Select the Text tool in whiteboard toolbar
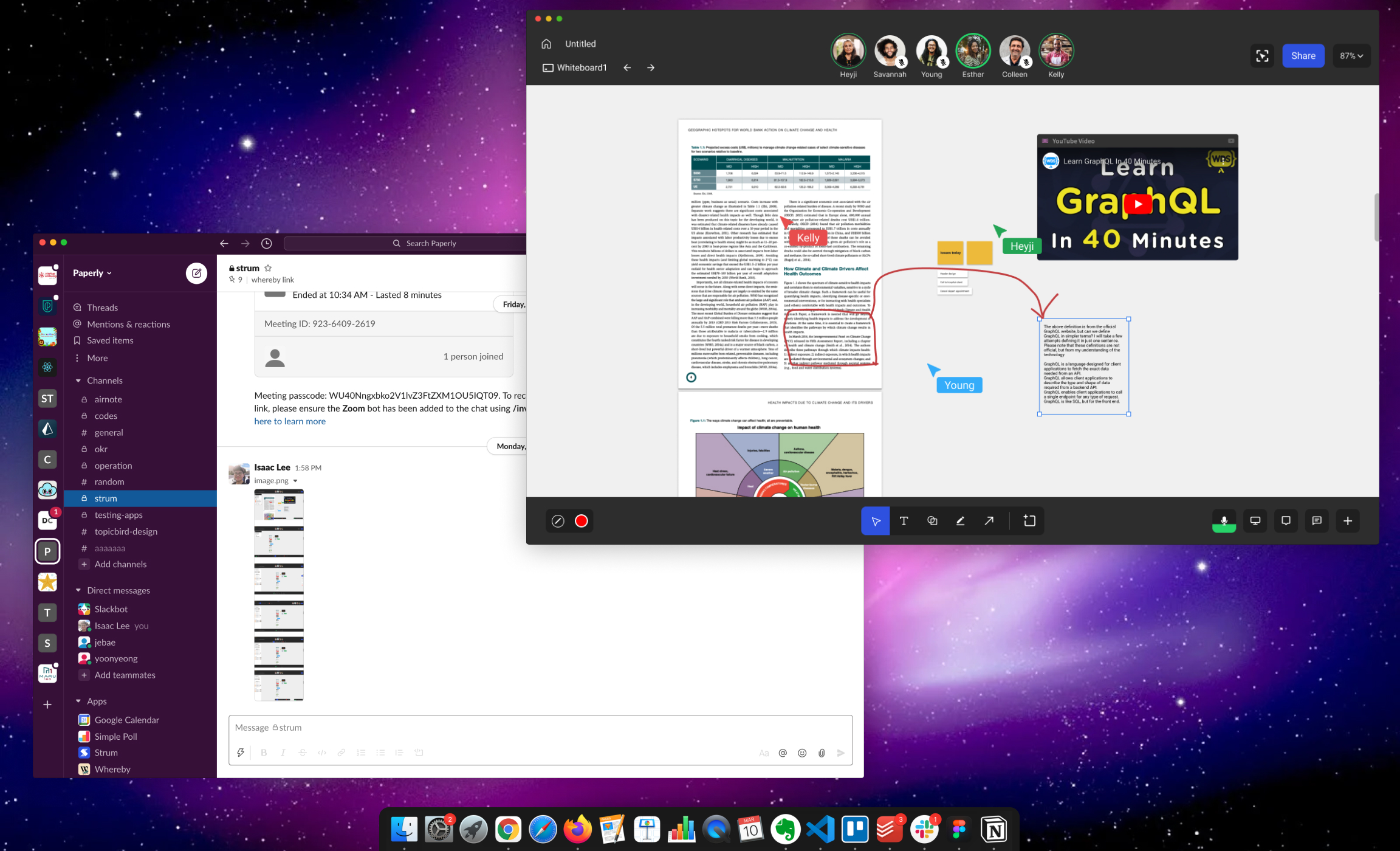This screenshot has width=1400, height=851. [x=904, y=521]
